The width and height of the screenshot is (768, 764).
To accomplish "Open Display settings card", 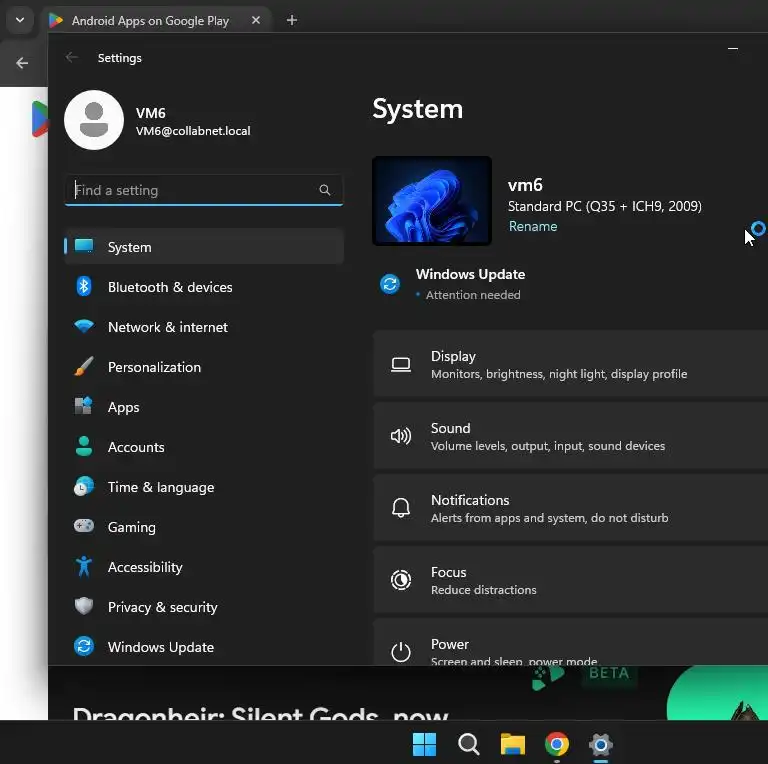I will [571, 364].
